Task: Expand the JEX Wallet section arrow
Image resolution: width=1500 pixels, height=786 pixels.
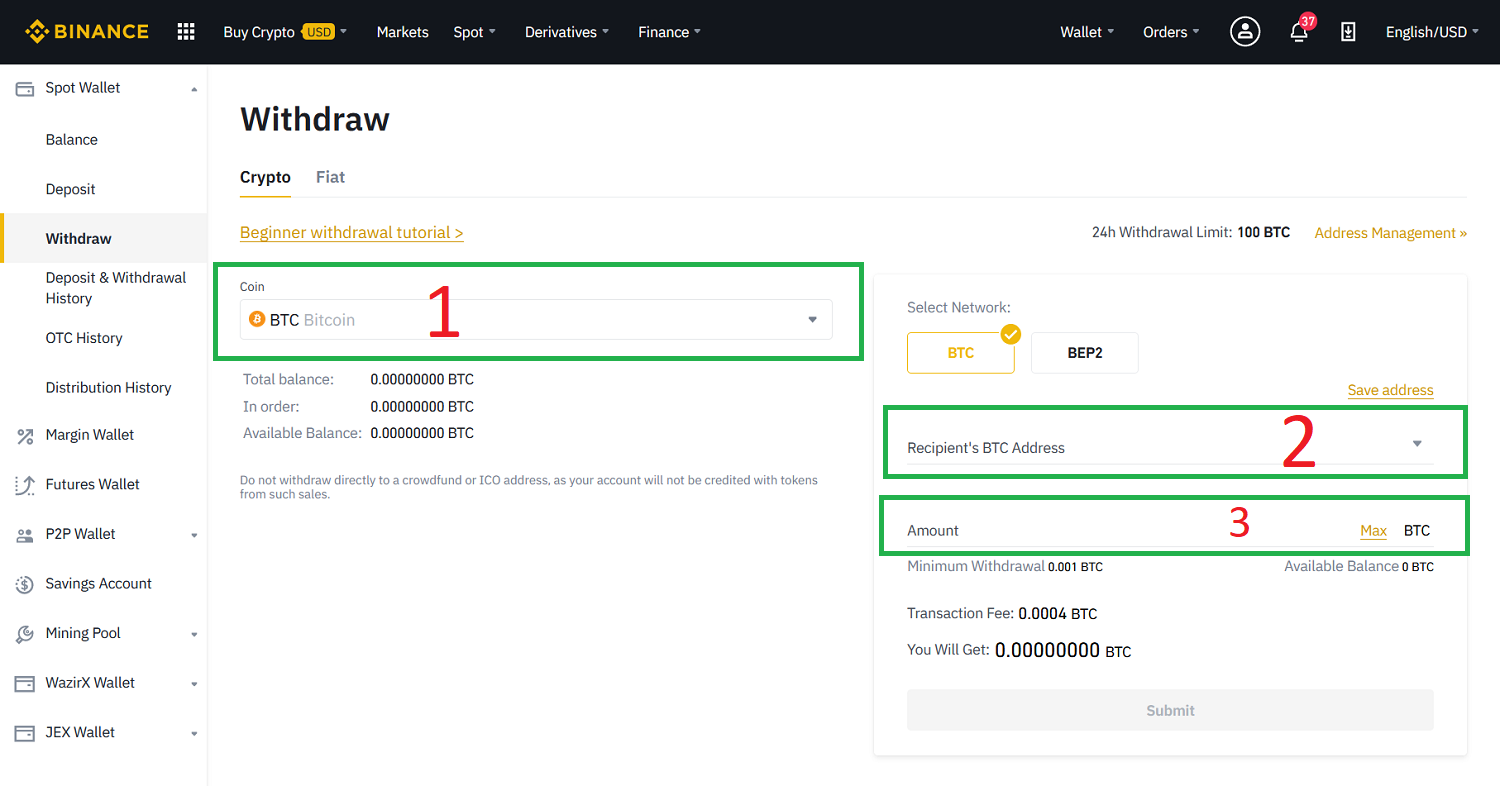Action: pyautogui.click(x=194, y=733)
